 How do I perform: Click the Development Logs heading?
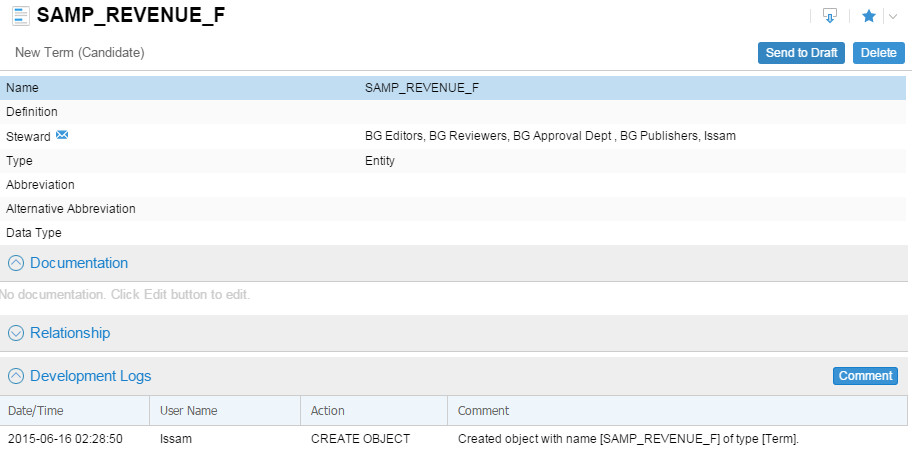[91, 376]
